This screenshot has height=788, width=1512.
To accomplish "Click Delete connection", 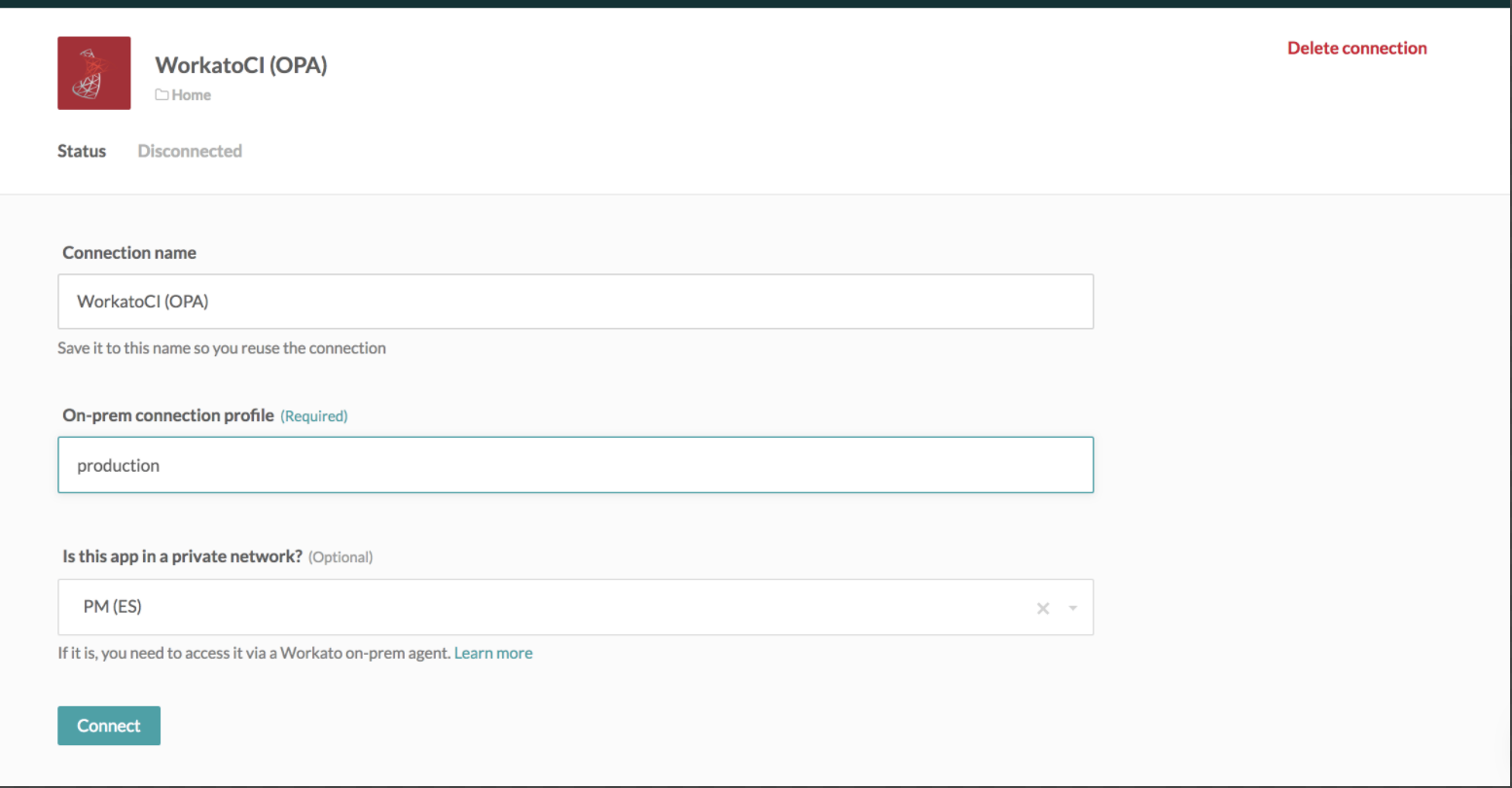I will (1356, 49).
